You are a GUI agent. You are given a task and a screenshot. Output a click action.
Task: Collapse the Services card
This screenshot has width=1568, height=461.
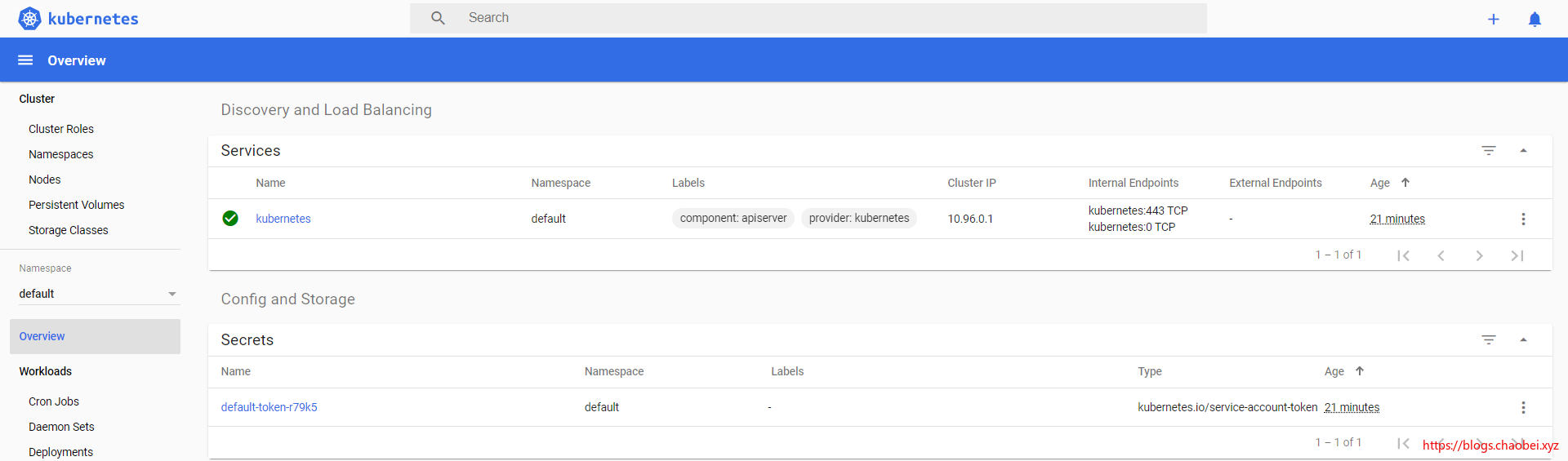1523,151
